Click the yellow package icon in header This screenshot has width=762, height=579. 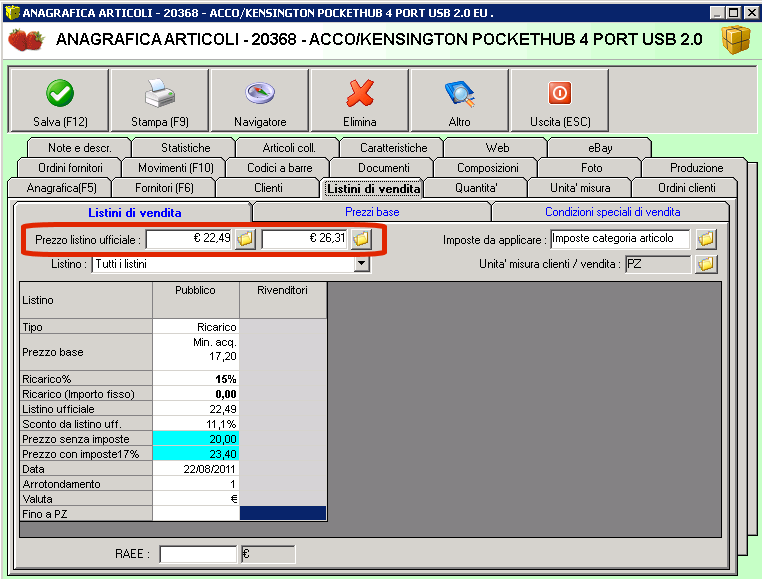735,39
